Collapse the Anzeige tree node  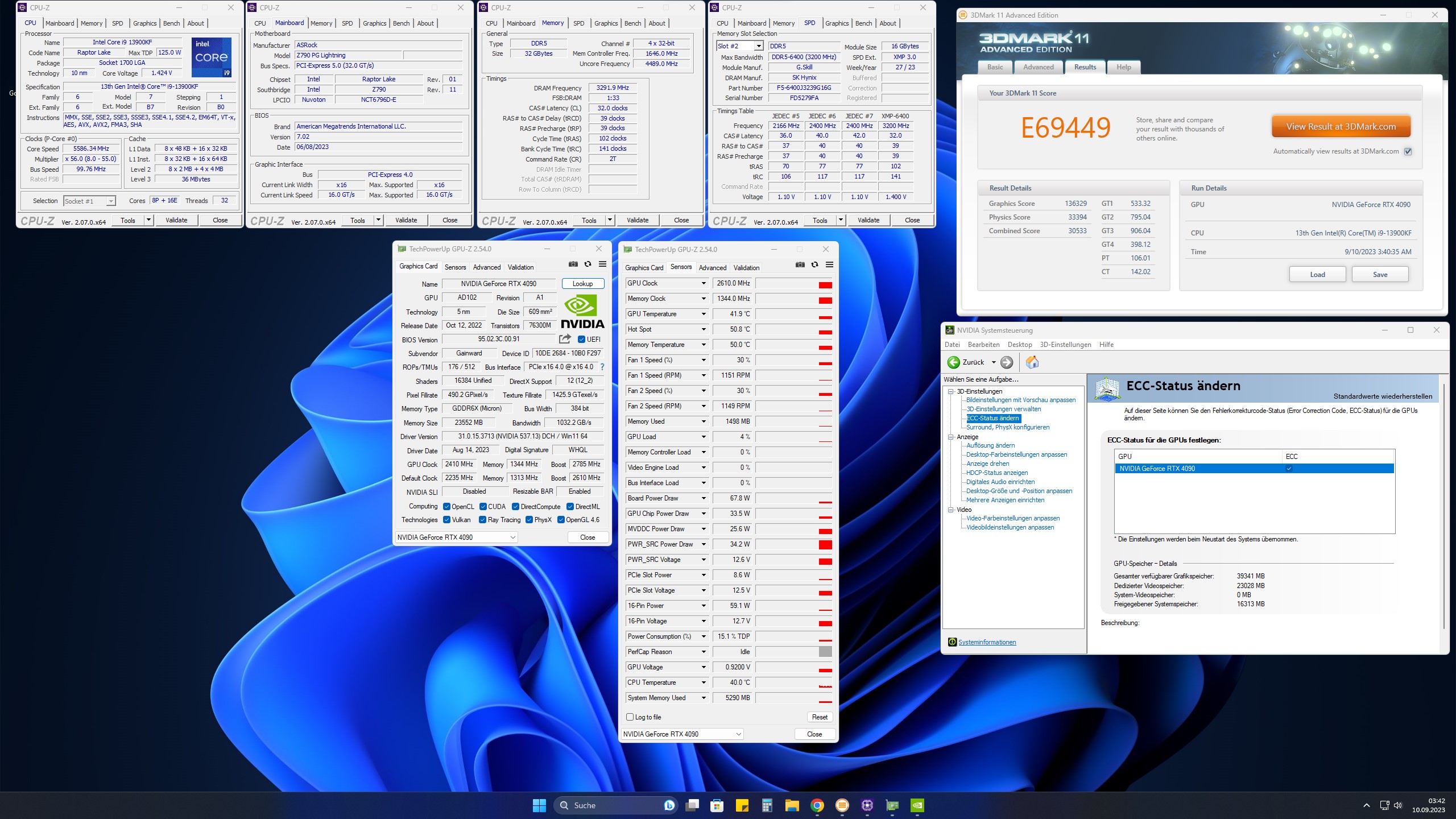coord(950,437)
